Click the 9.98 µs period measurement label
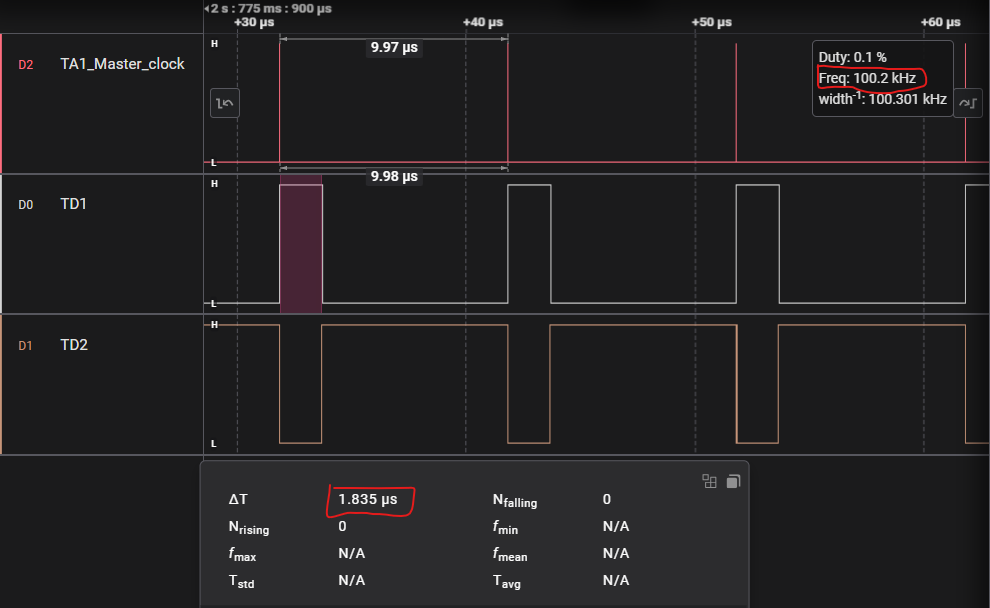Viewport: 990px width, 608px height. 394,176
